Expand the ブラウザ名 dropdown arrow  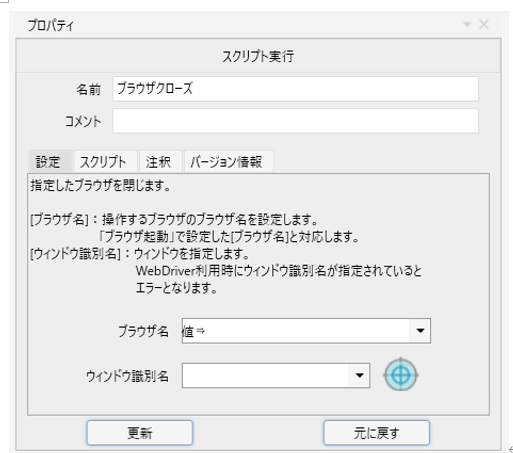click(x=420, y=331)
